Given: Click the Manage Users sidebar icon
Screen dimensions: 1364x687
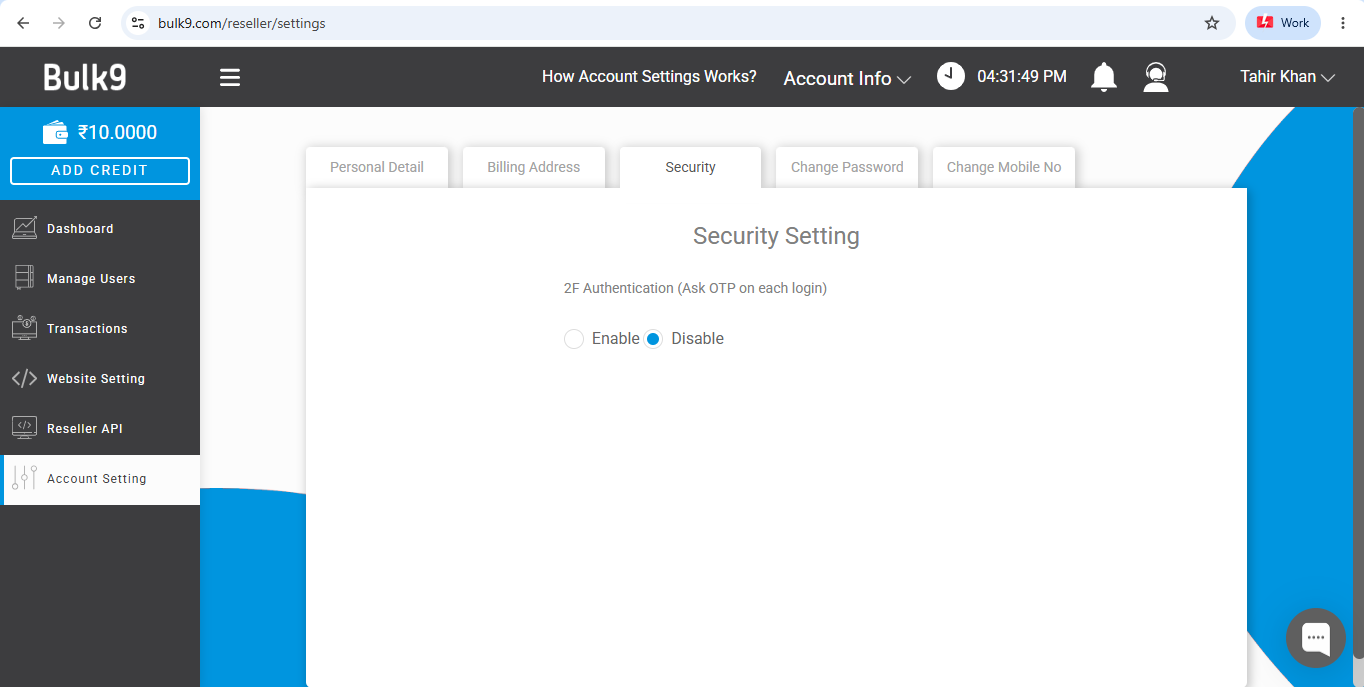Looking at the screenshot, I should click(x=25, y=278).
